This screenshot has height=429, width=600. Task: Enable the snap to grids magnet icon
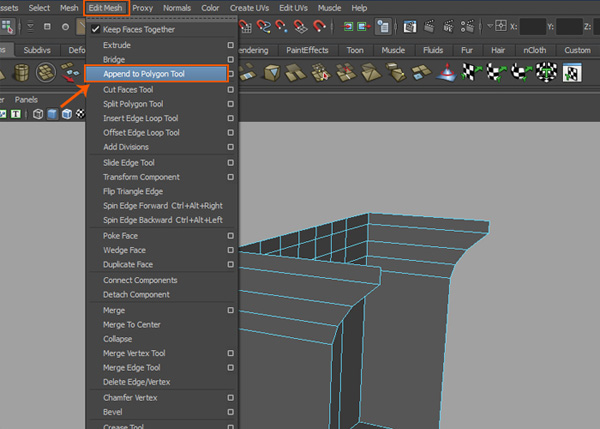coord(245,26)
